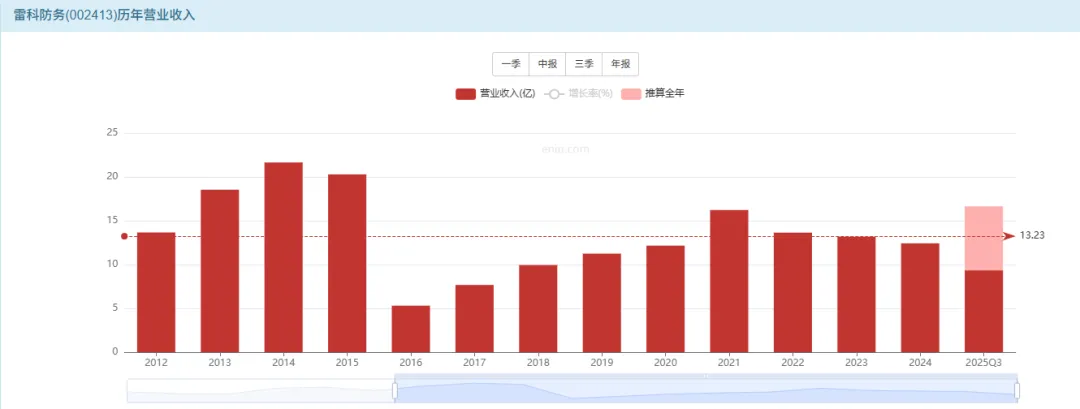
Task: Click the 2024 revenue bar
Action: click(920, 298)
